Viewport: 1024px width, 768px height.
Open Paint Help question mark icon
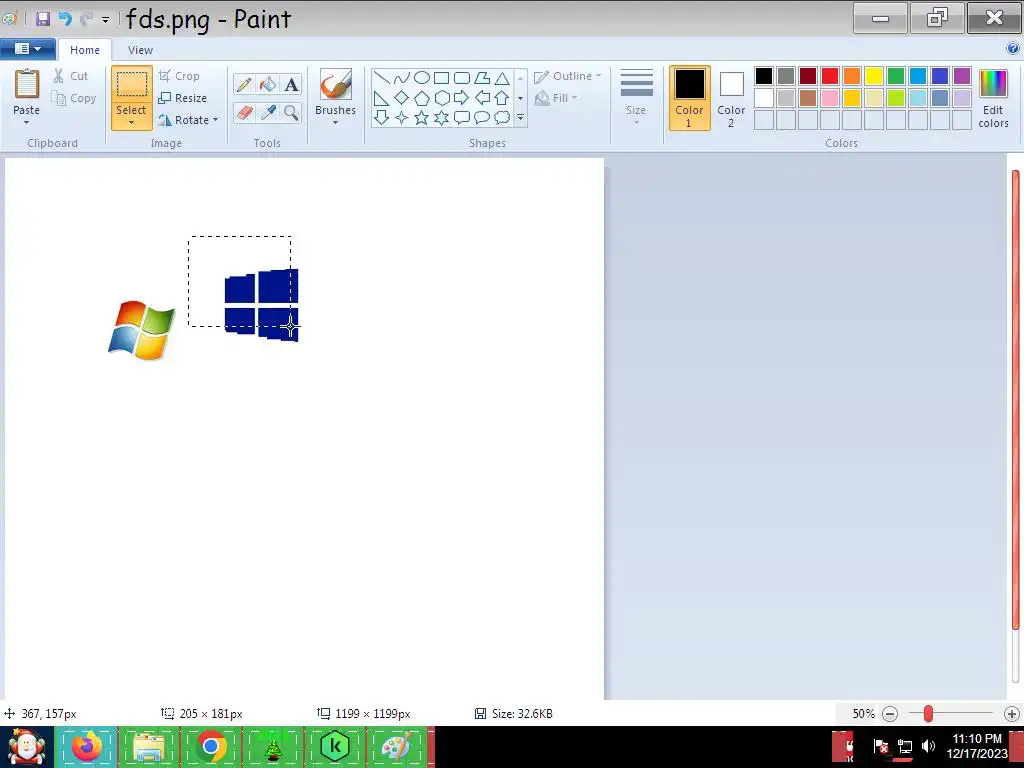pyautogui.click(x=1013, y=48)
